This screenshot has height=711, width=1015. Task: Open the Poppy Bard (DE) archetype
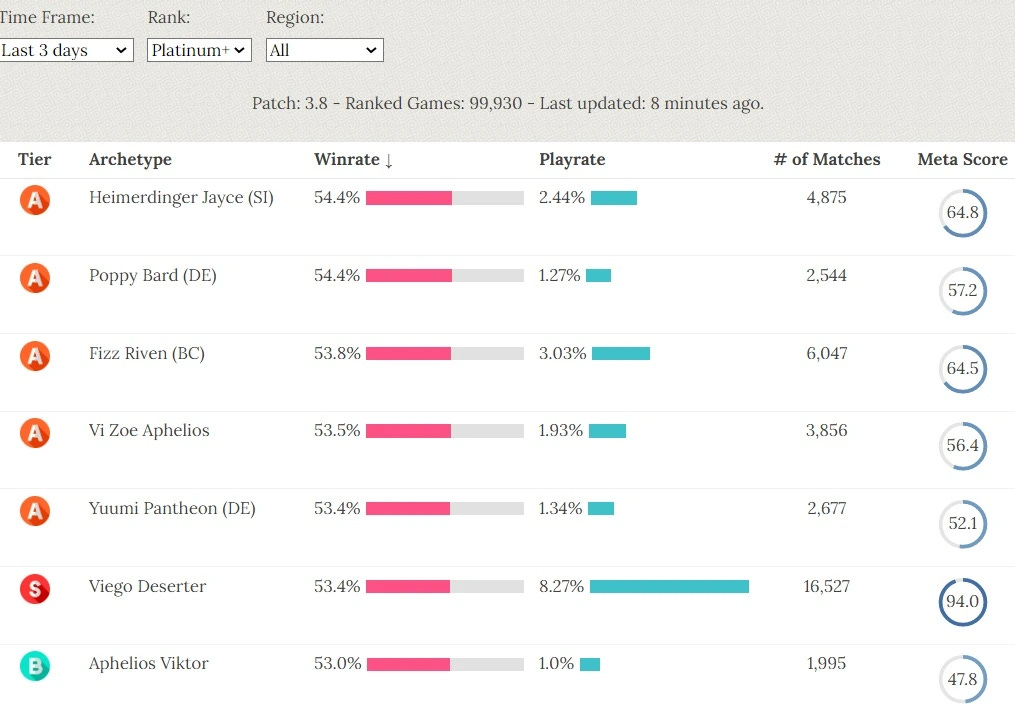[153, 276]
